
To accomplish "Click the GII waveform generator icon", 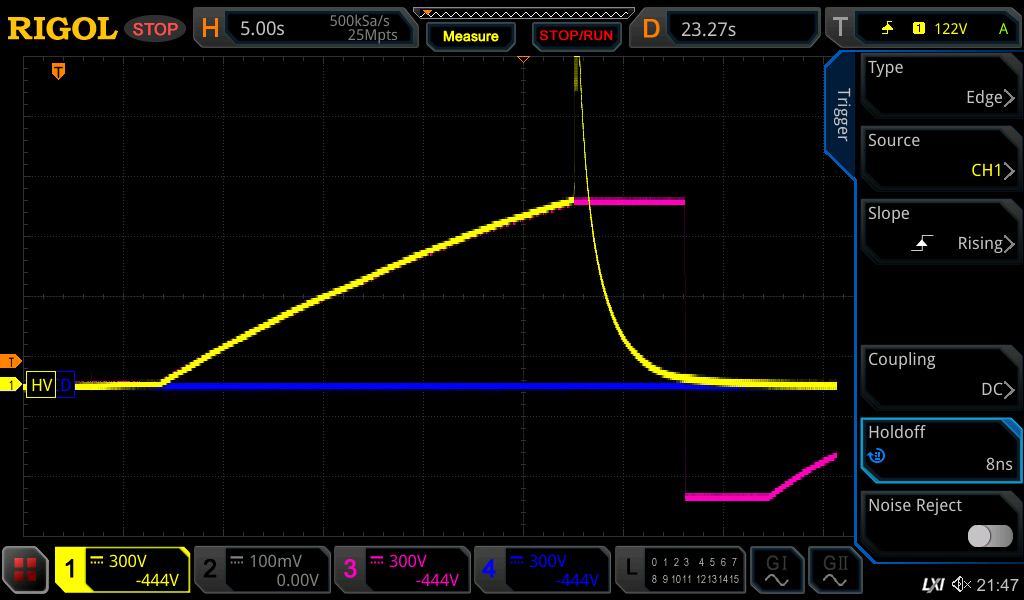I will 834,571.
